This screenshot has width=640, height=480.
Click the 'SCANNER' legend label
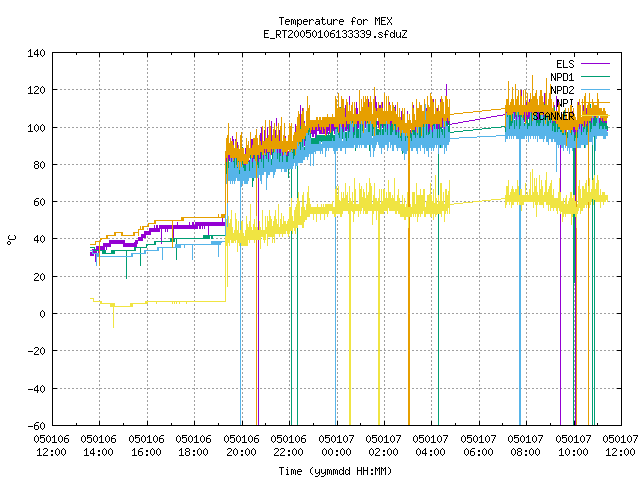tap(553, 116)
